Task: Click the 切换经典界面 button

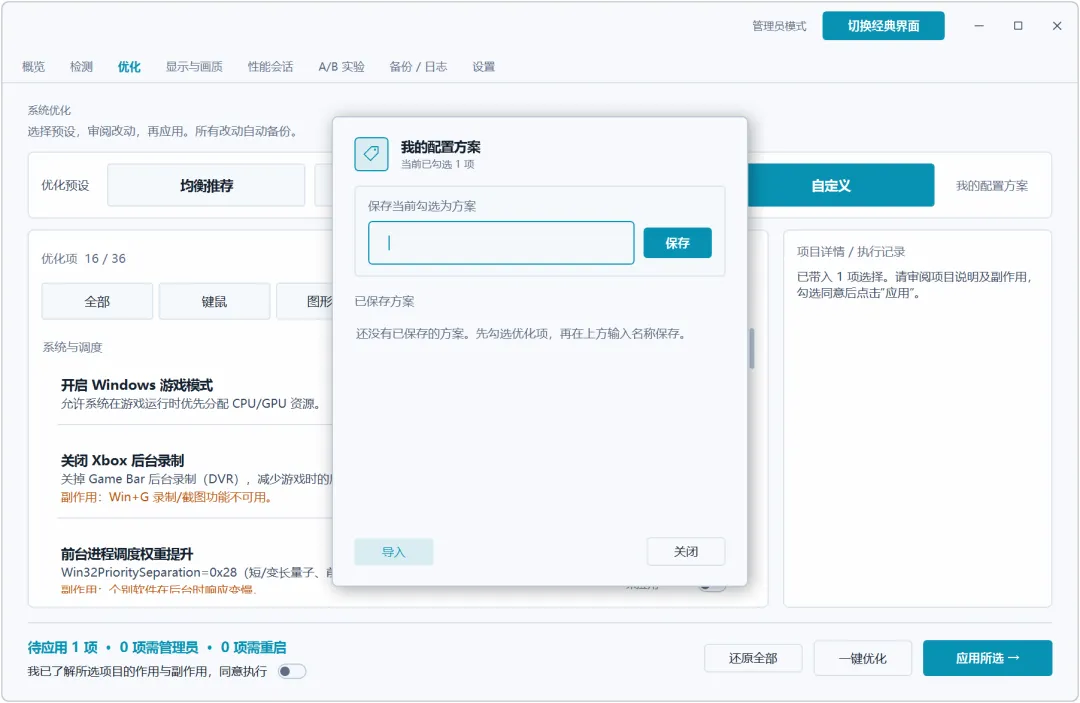Action: coord(883,26)
